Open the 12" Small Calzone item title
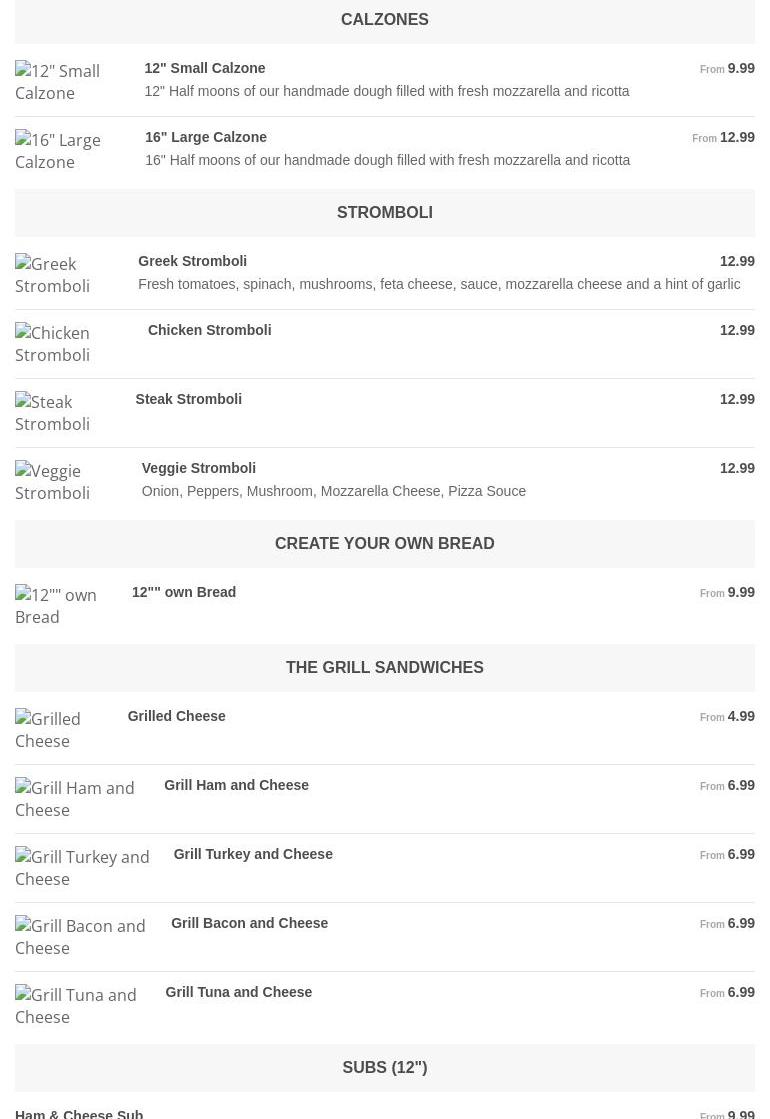Image resolution: width=770 pixels, height=1119 pixels. click(x=205, y=68)
